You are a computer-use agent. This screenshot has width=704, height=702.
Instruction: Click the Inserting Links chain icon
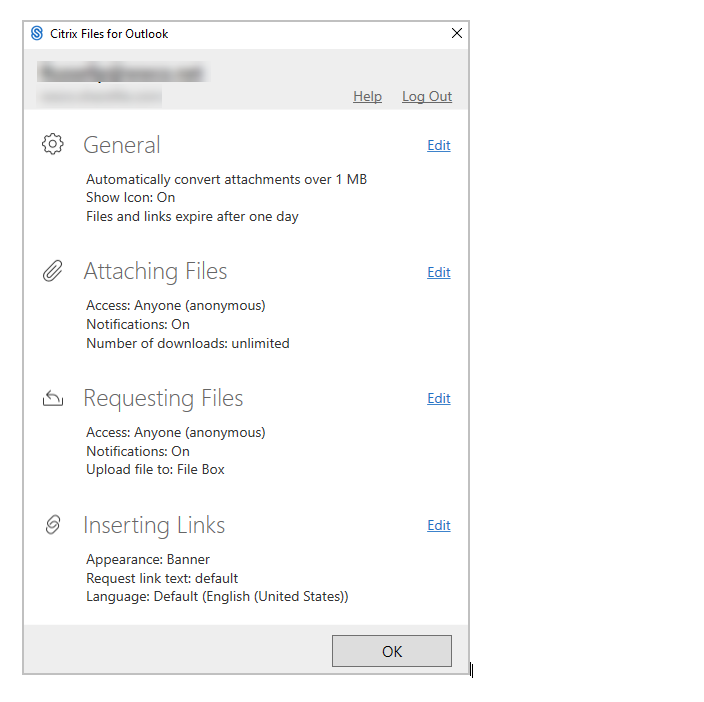(53, 524)
